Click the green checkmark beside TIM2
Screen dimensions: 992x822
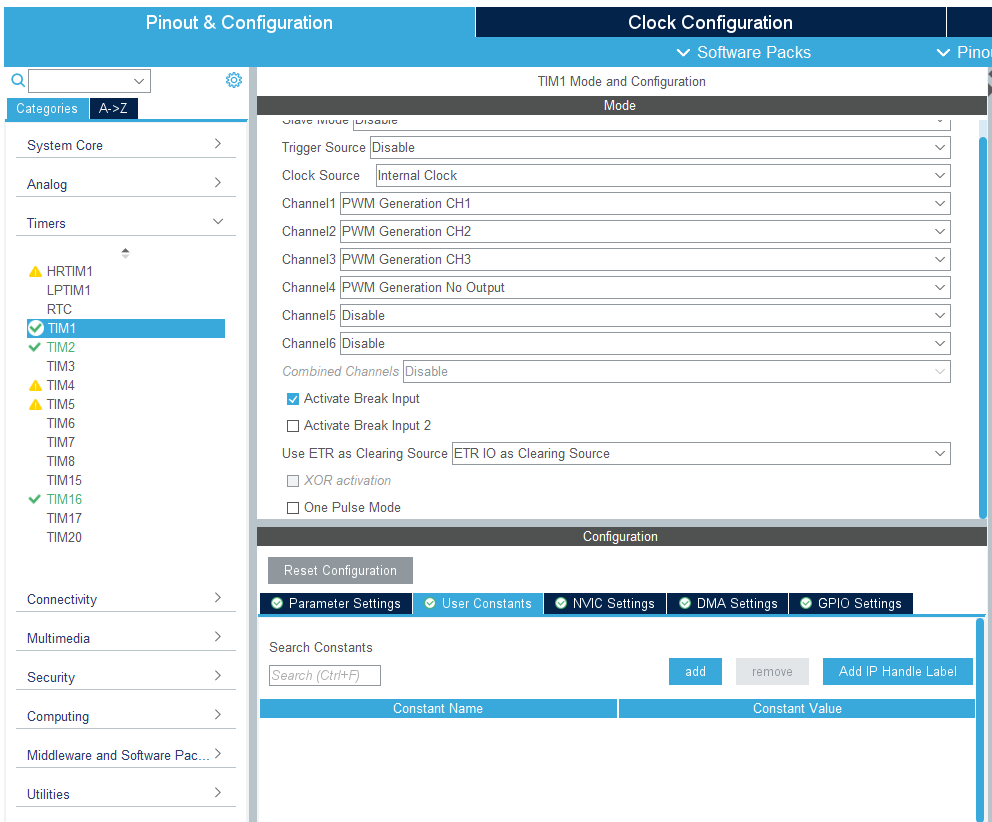pos(35,347)
